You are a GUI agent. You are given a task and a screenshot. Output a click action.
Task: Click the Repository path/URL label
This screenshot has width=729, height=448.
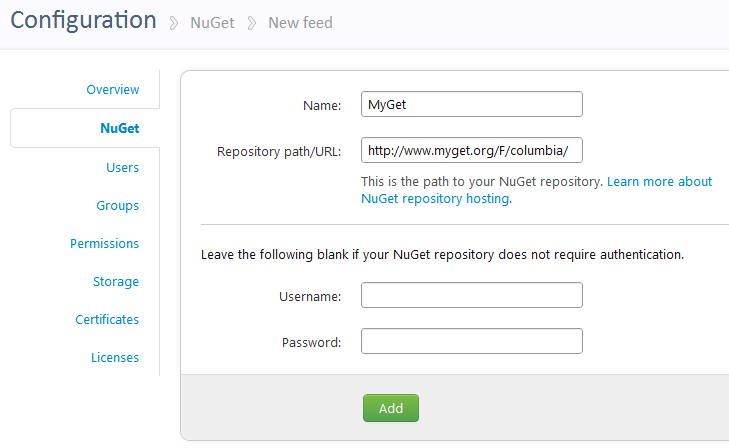(279, 152)
